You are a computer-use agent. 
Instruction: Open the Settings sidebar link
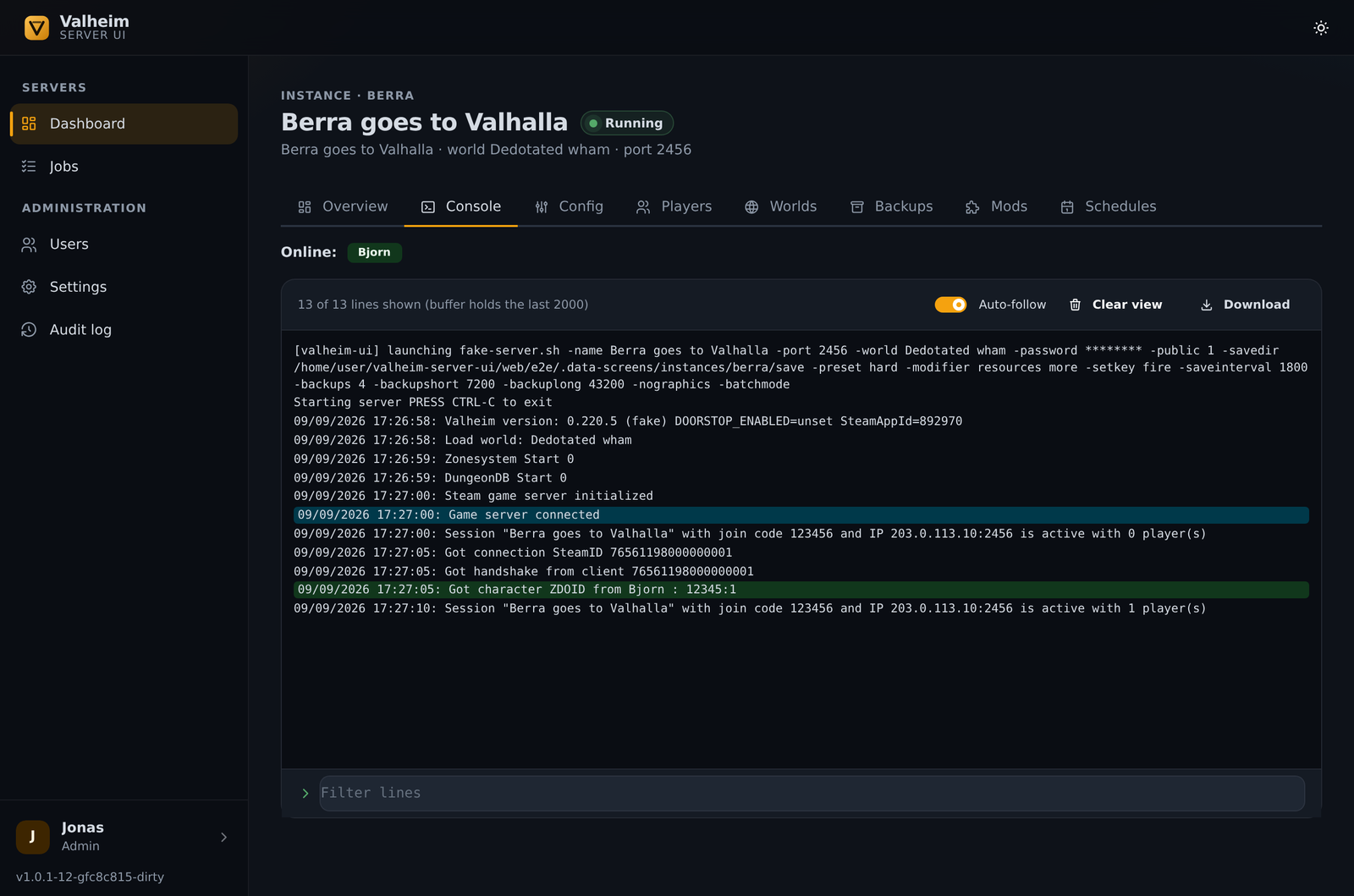[124, 287]
